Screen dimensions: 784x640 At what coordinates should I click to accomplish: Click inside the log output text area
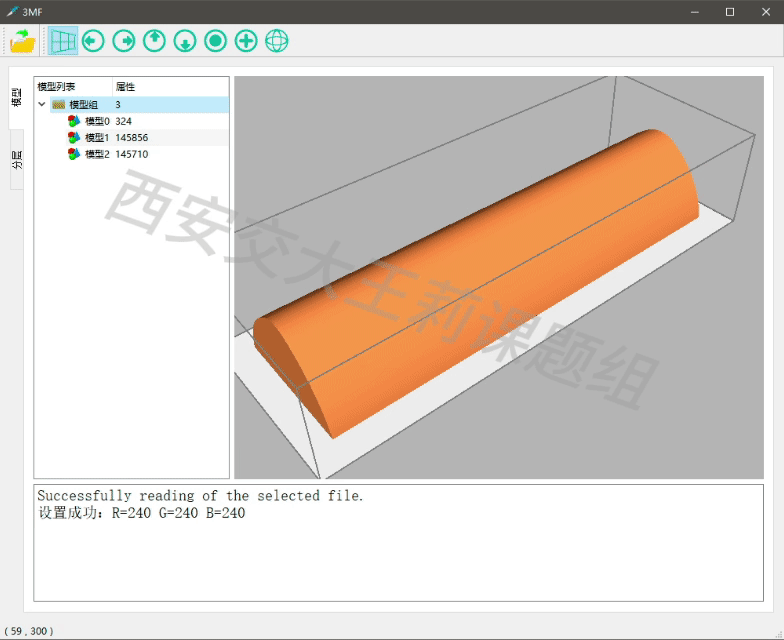click(398, 550)
